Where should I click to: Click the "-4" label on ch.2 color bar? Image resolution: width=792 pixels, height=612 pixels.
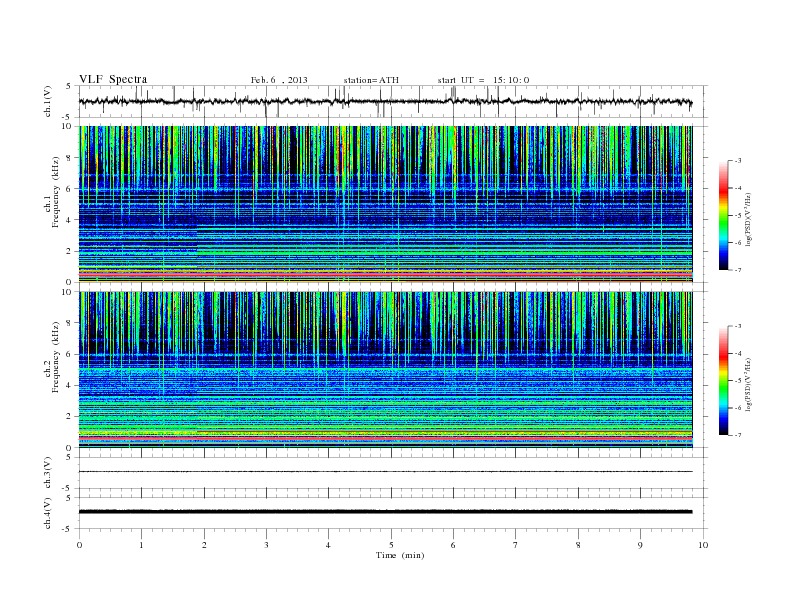tap(738, 353)
